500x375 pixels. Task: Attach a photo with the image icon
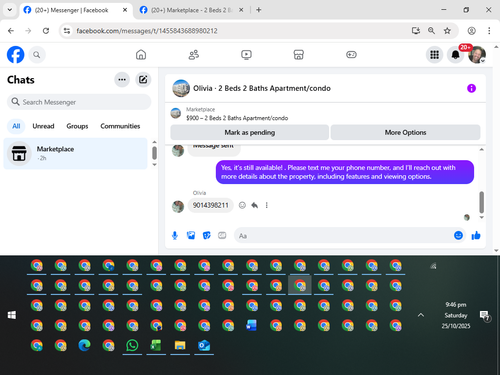(191, 236)
